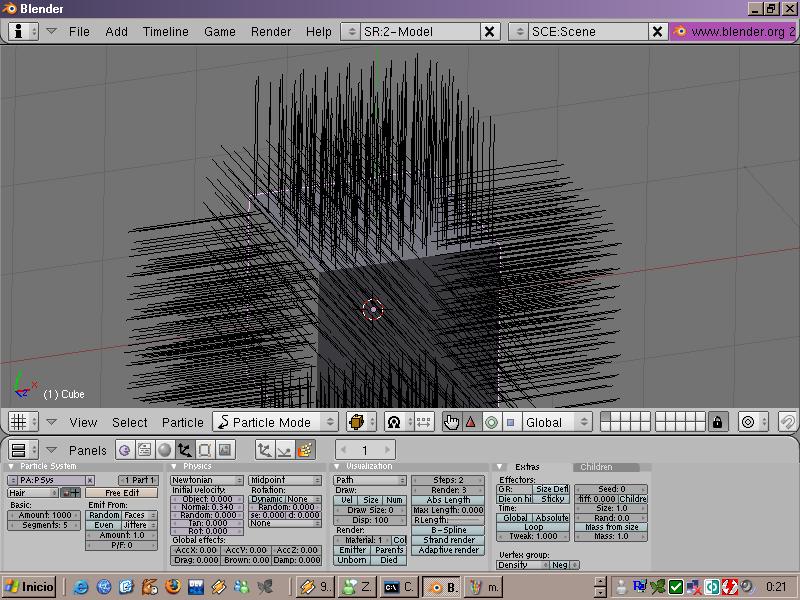The width and height of the screenshot is (800, 600).
Task: Click the Free Edit button
Action: click(121, 493)
